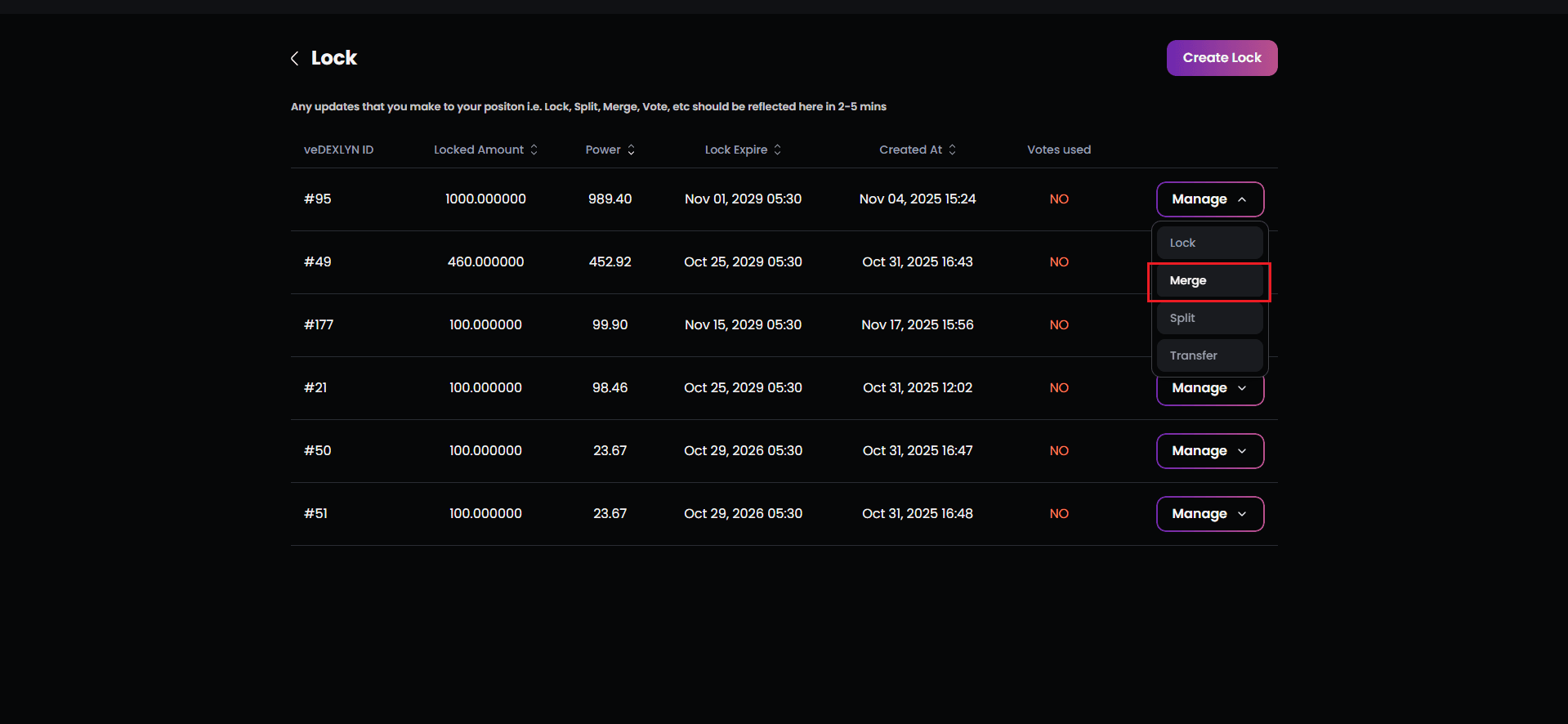Open Manage dropdown for lock #51
This screenshot has height=724, width=1568.
(1209, 514)
